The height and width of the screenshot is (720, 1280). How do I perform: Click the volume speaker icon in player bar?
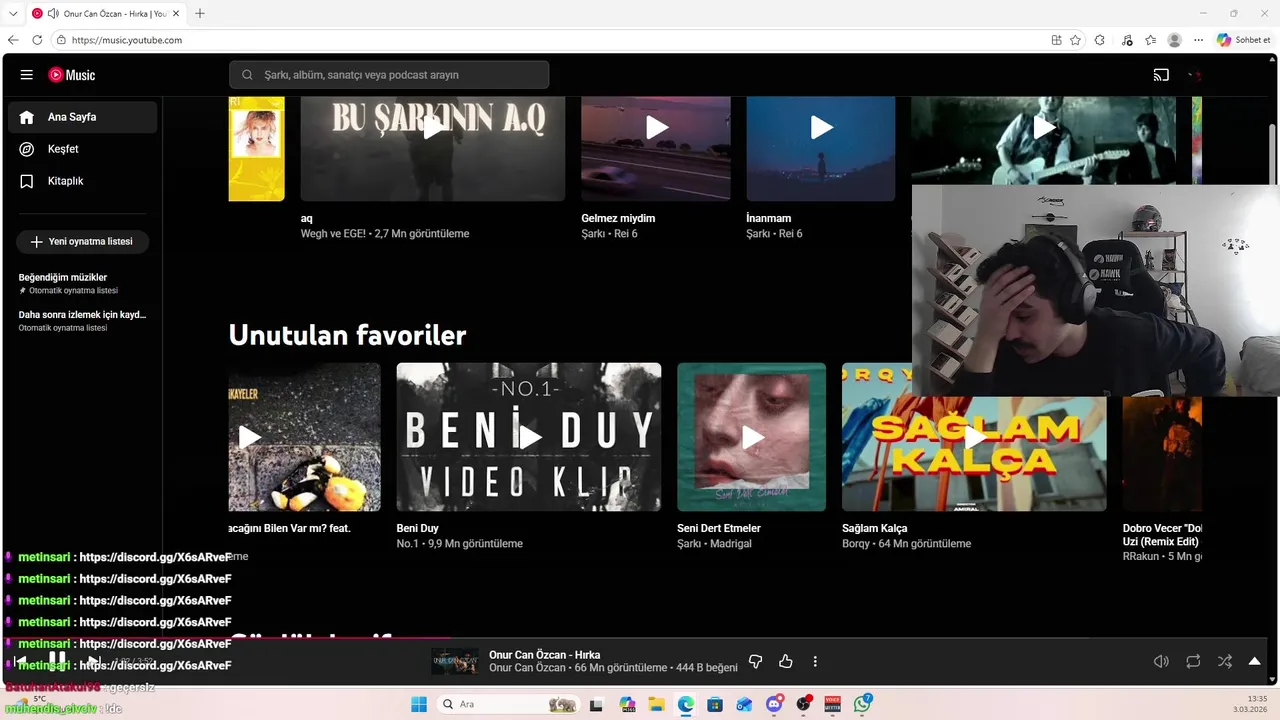[1161, 661]
